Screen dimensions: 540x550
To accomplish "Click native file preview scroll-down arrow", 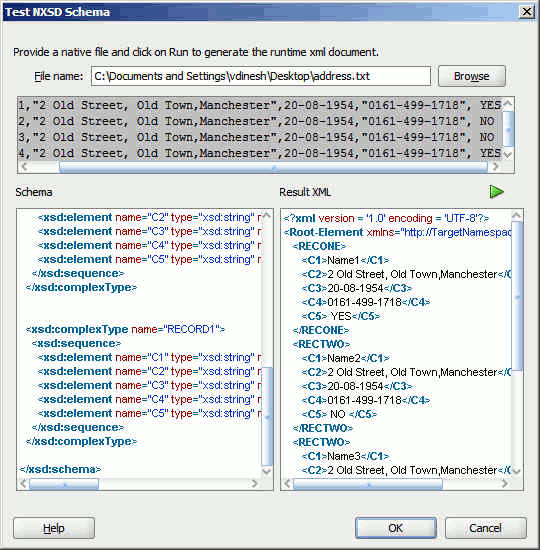I will [x=508, y=155].
